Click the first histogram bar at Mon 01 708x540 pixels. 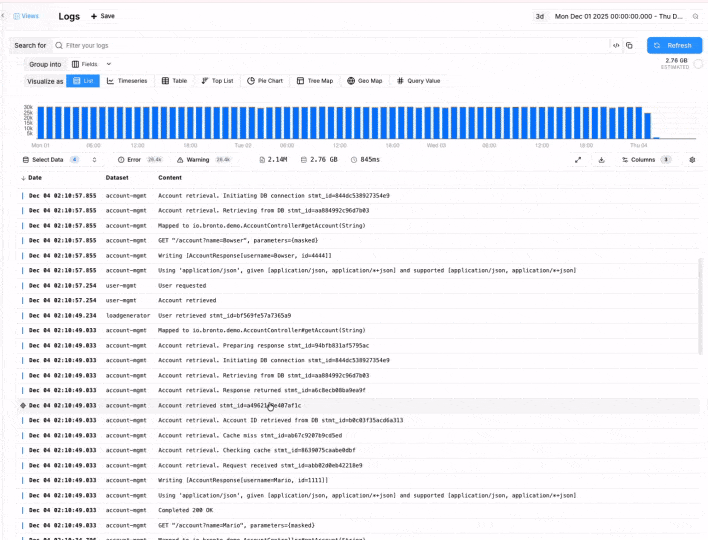41,122
